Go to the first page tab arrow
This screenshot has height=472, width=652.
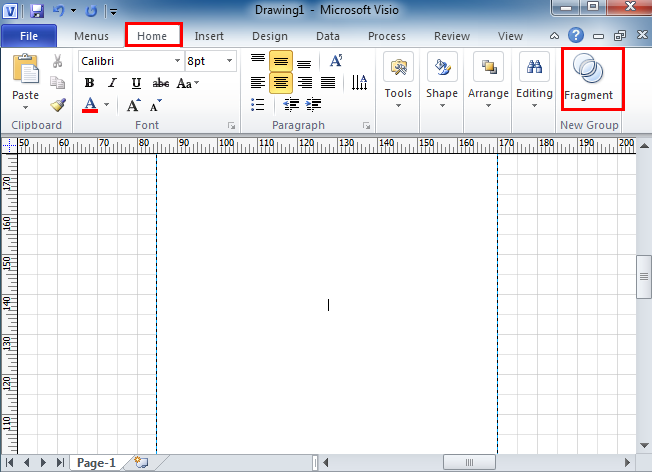point(9,462)
